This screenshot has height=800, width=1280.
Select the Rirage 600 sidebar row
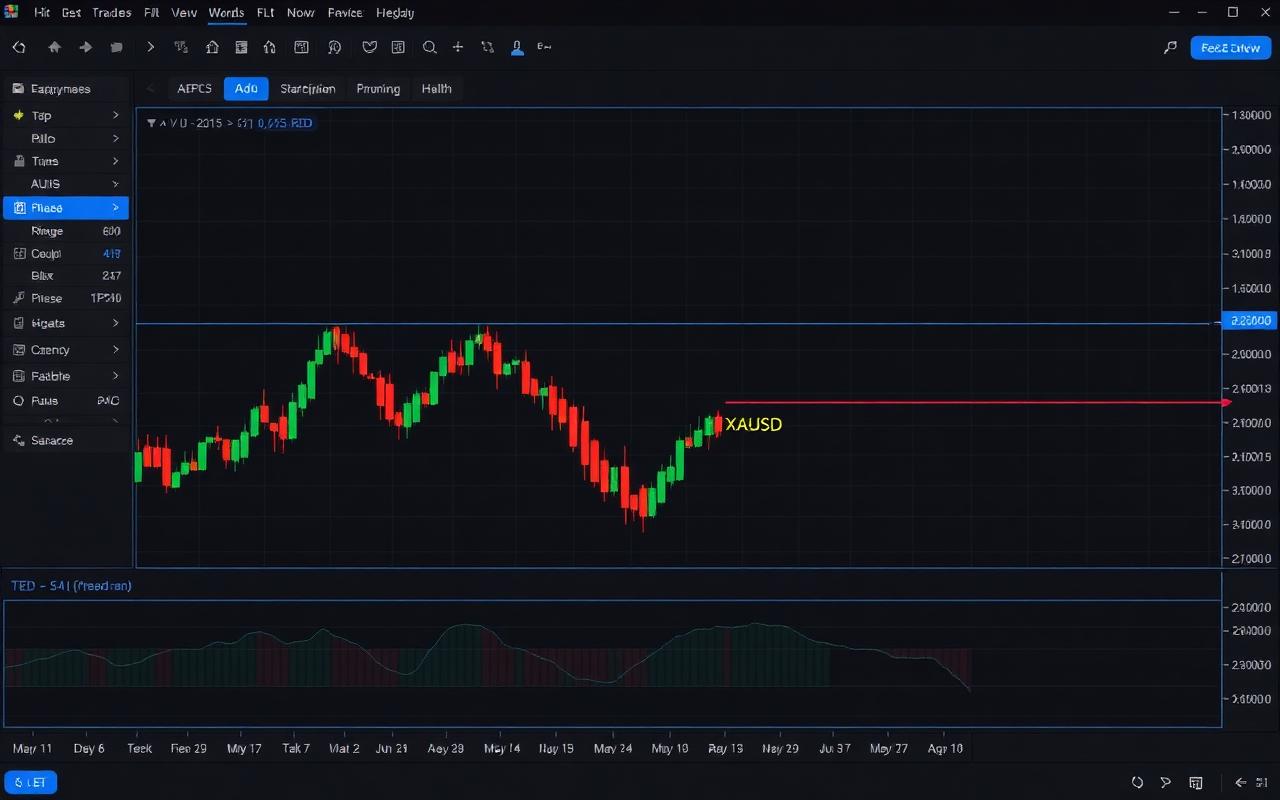(x=66, y=231)
